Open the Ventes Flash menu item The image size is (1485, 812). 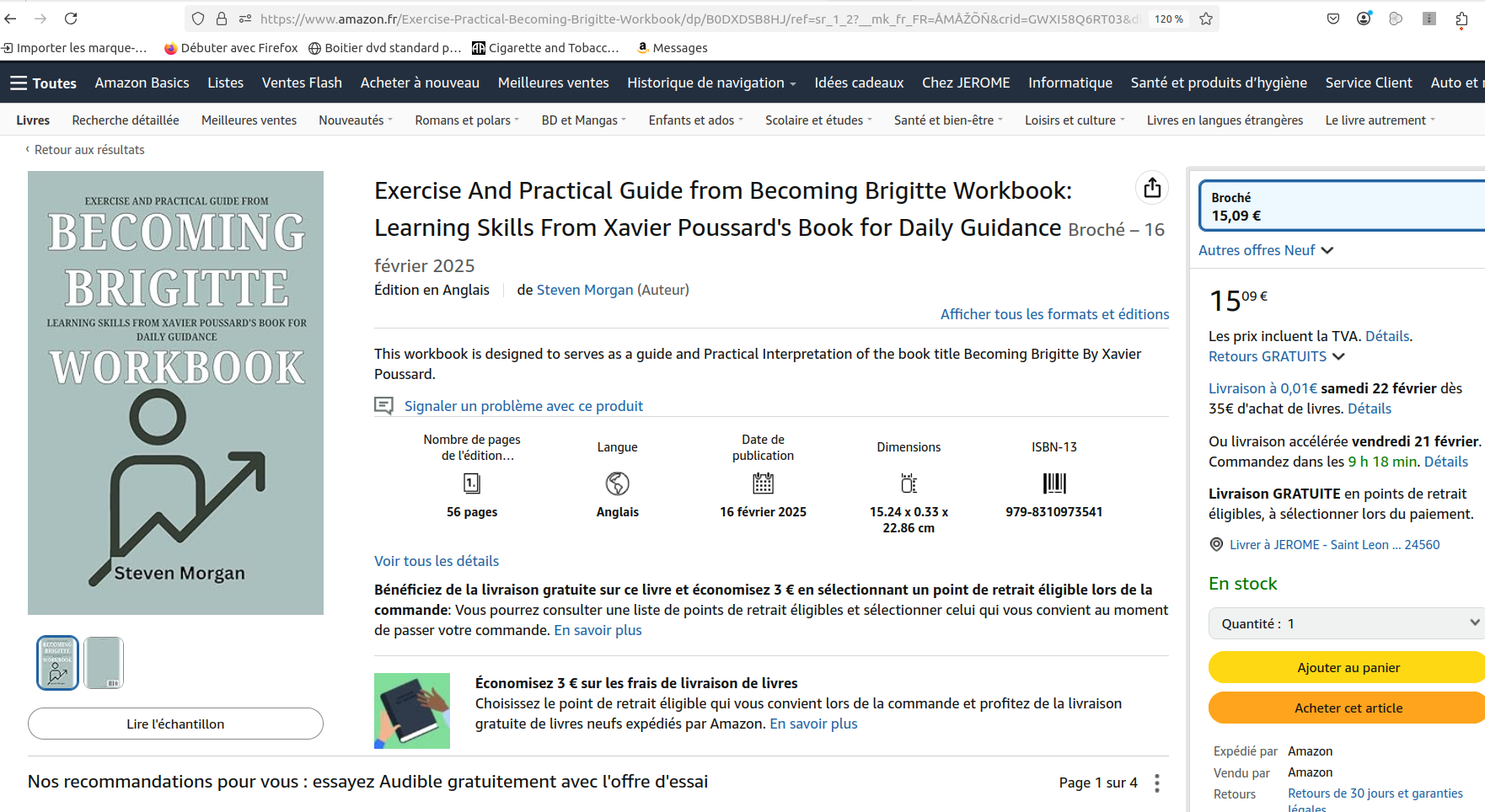click(x=302, y=83)
